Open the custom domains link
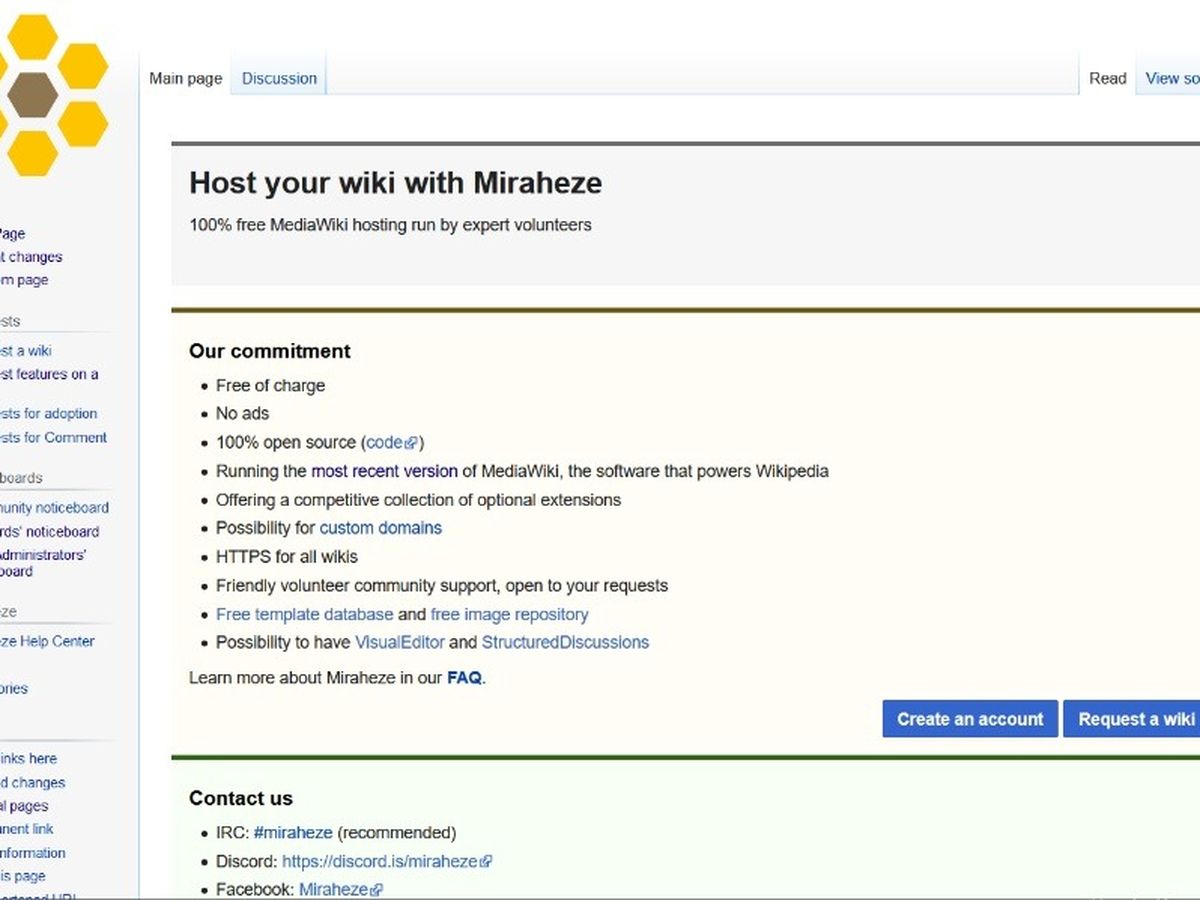1200x900 pixels. click(x=380, y=528)
